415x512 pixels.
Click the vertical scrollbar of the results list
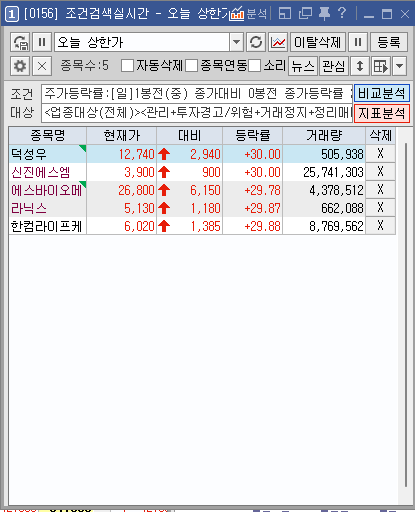406,315
